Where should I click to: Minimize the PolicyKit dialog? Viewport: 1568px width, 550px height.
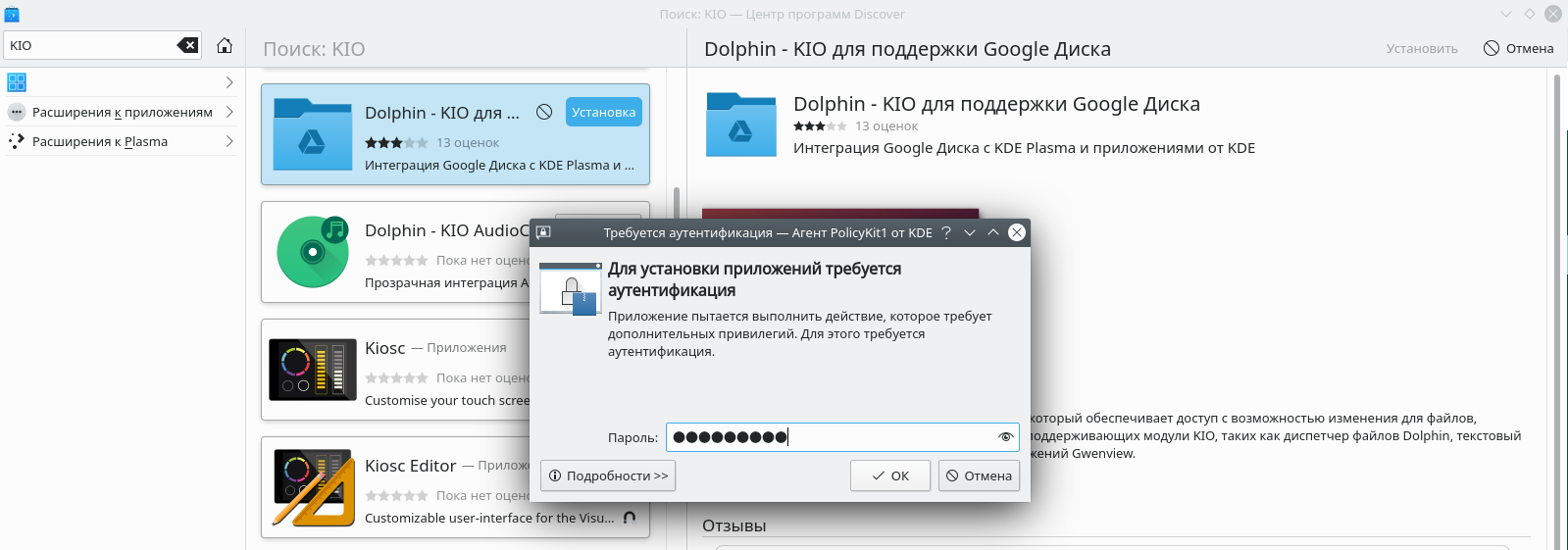[x=970, y=232]
